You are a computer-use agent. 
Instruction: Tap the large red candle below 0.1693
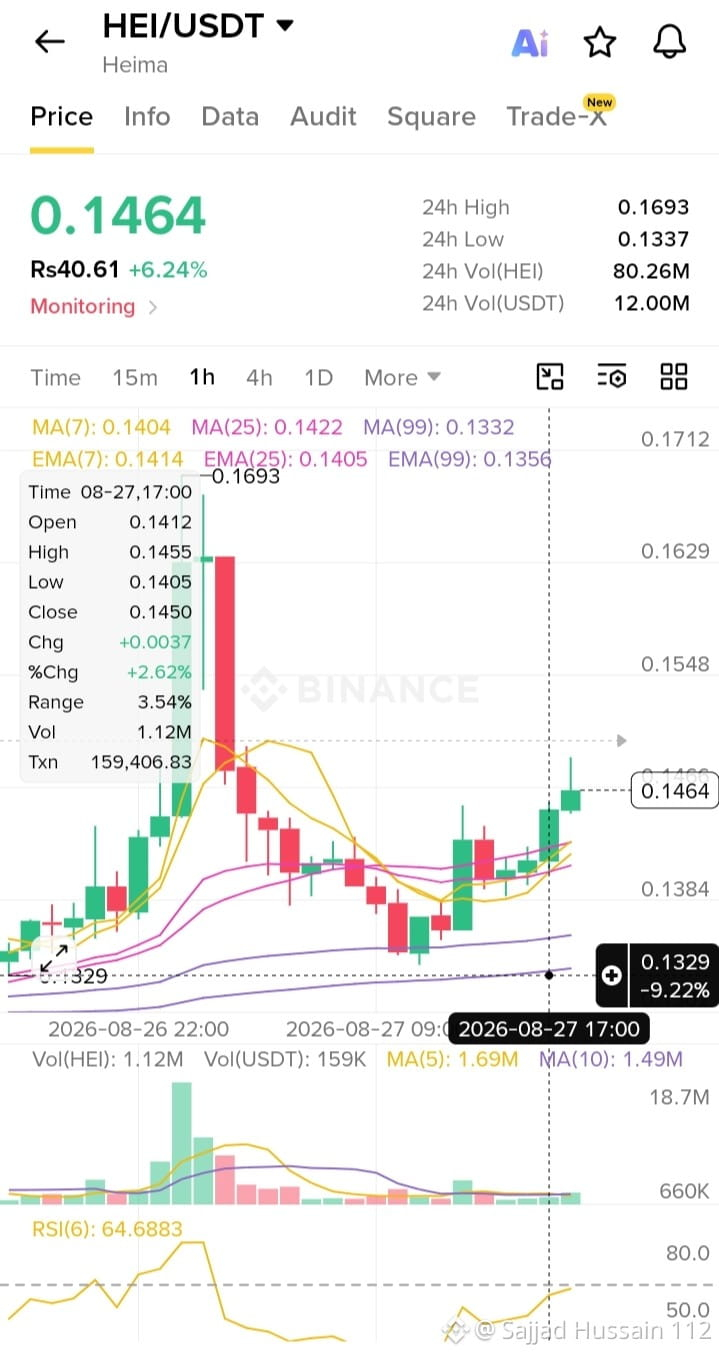pos(225,663)
